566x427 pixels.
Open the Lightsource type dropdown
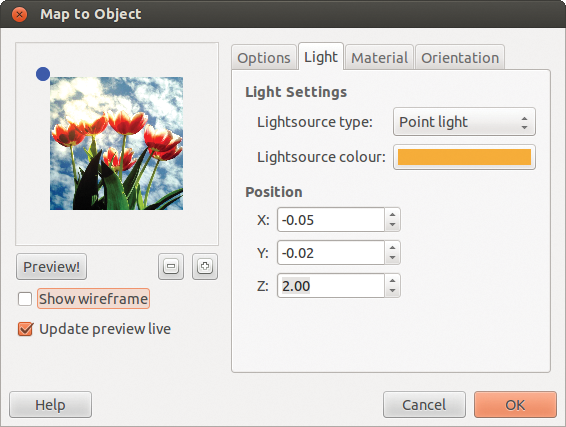click(464, 122)
